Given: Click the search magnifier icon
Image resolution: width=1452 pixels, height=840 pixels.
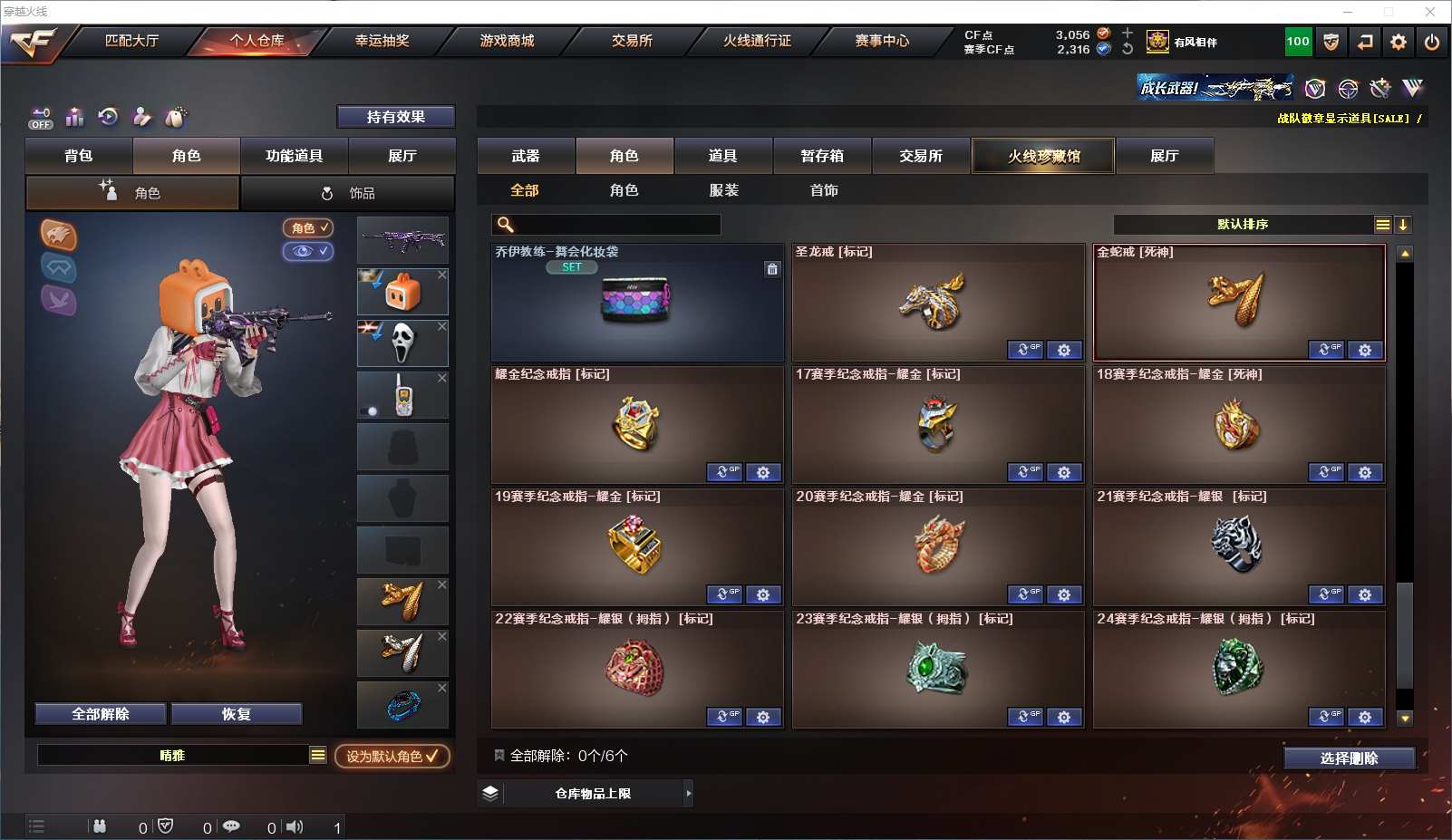Looking at the screenshot, I should [x=506, y=225].
